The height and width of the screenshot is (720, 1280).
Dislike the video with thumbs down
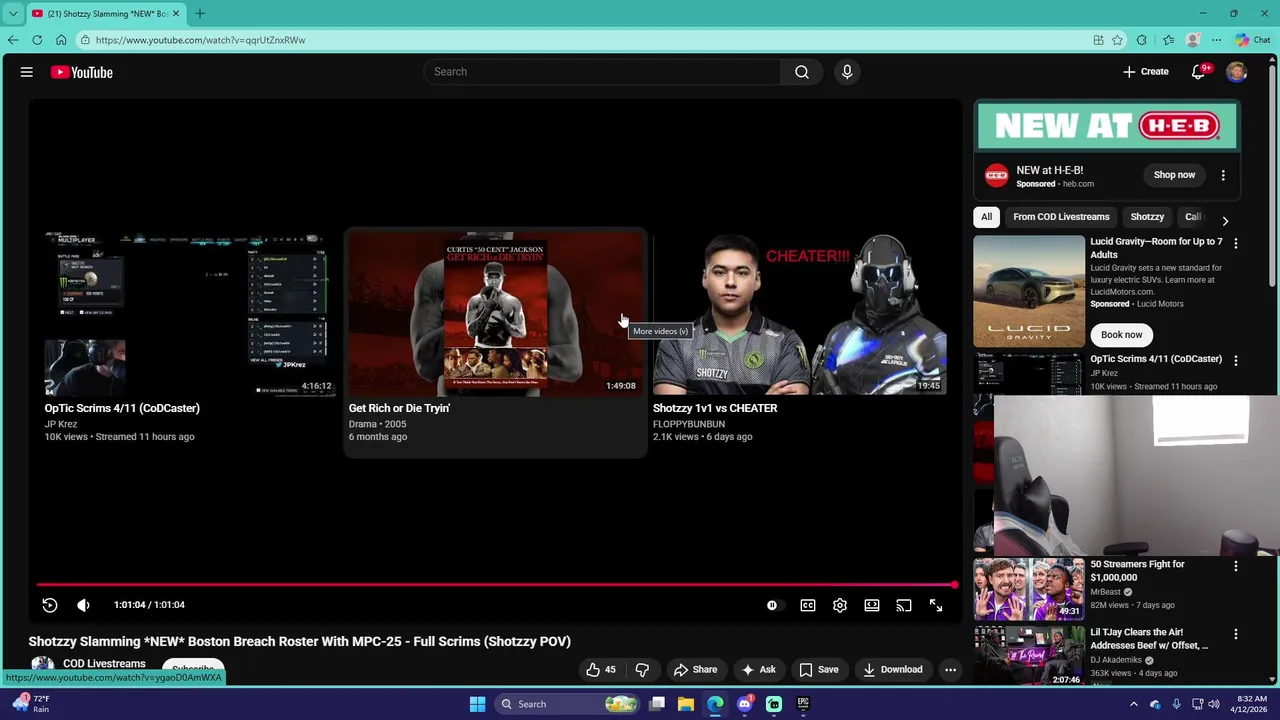point(642,670)
